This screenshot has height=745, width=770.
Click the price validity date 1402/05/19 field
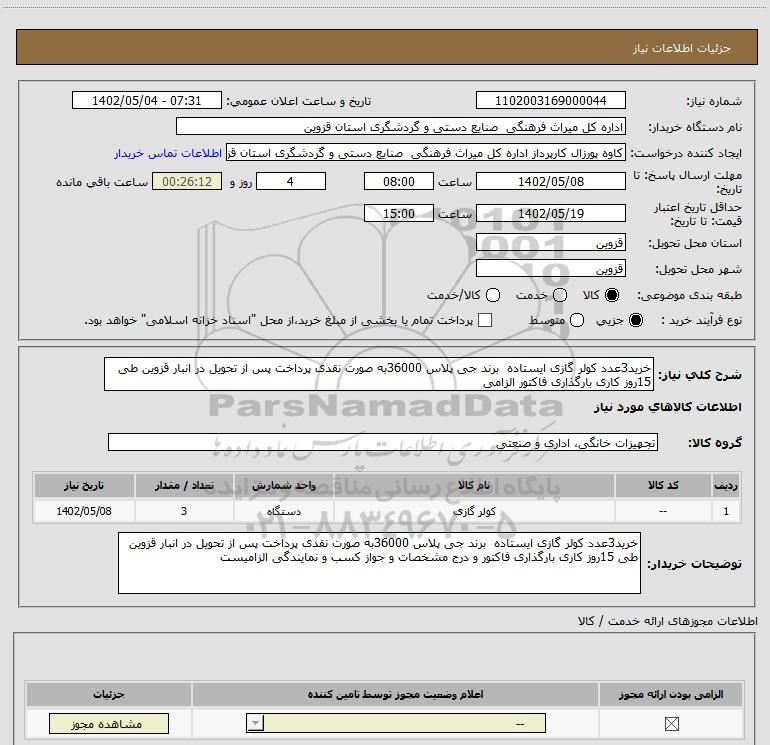tap(550, 213)
